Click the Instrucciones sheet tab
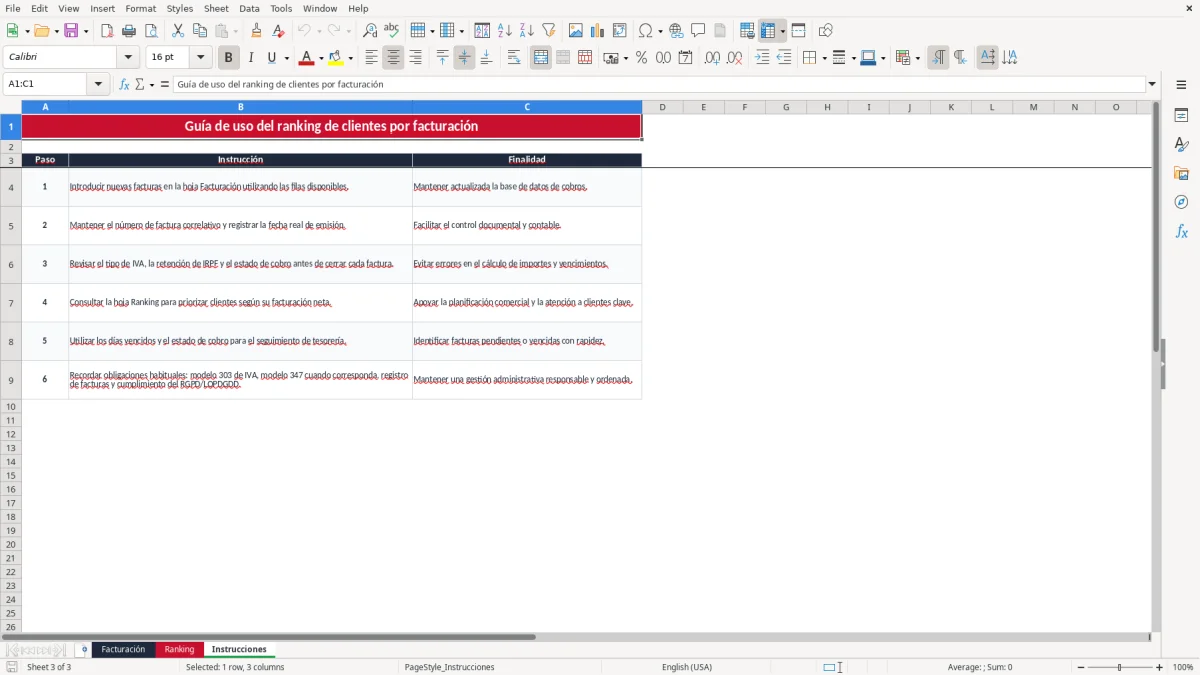Viewport: 1200px width, 675px height. pos(239,650)
